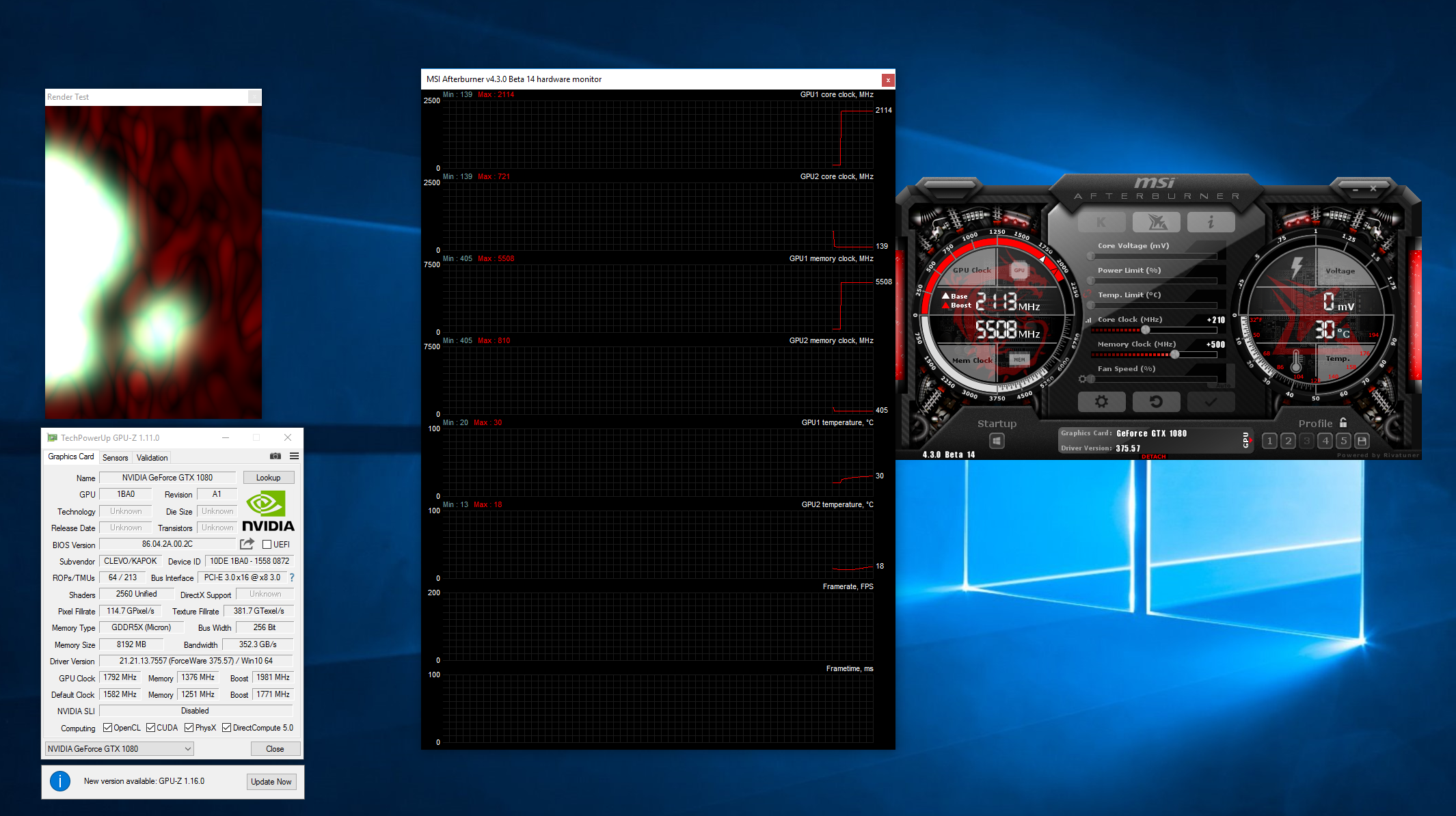Click the Lookup button in GPU-Z

coord(269,478)
